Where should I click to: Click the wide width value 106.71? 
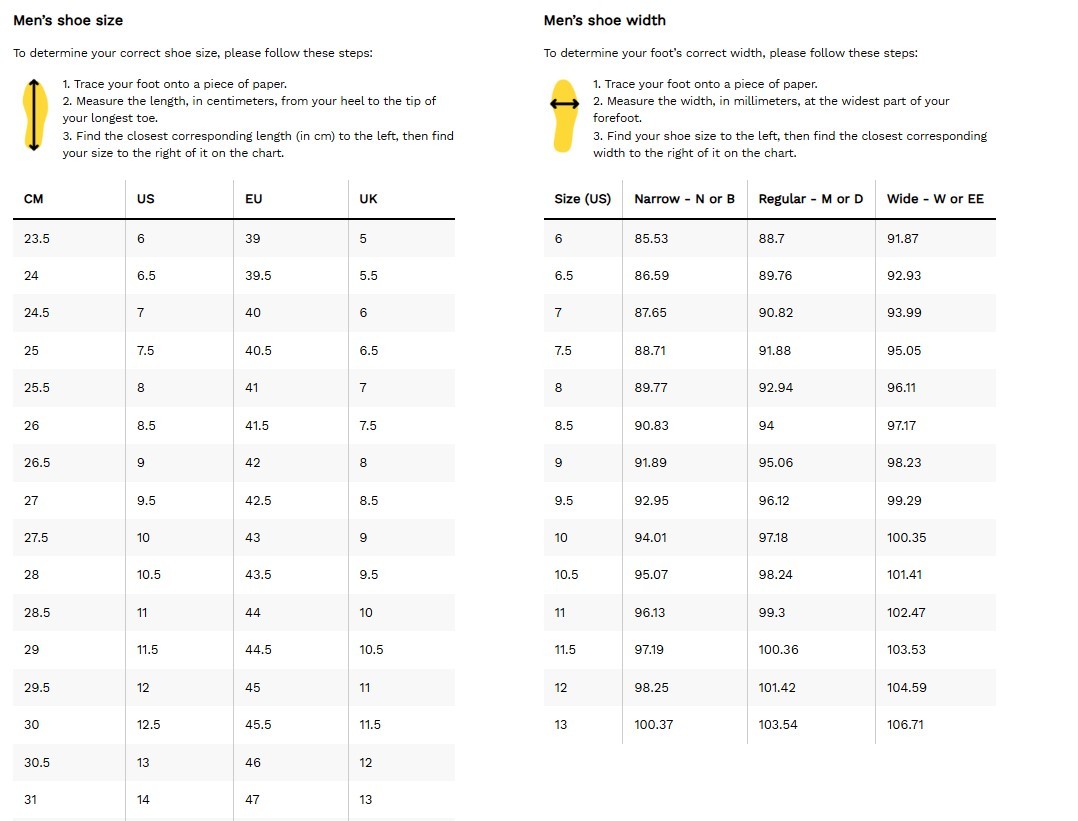click(905, 724)
